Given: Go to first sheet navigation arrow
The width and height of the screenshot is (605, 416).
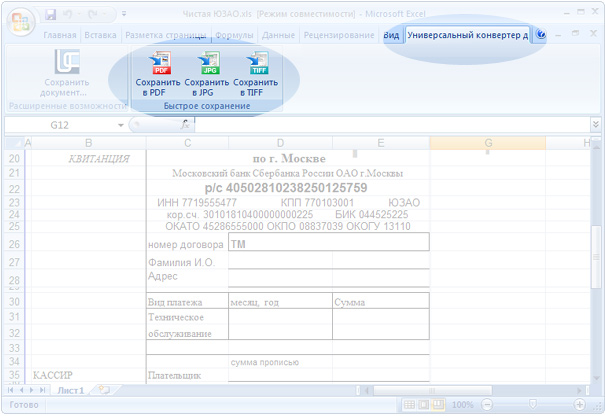Looking at the screenshot, I should coord(11,390).
